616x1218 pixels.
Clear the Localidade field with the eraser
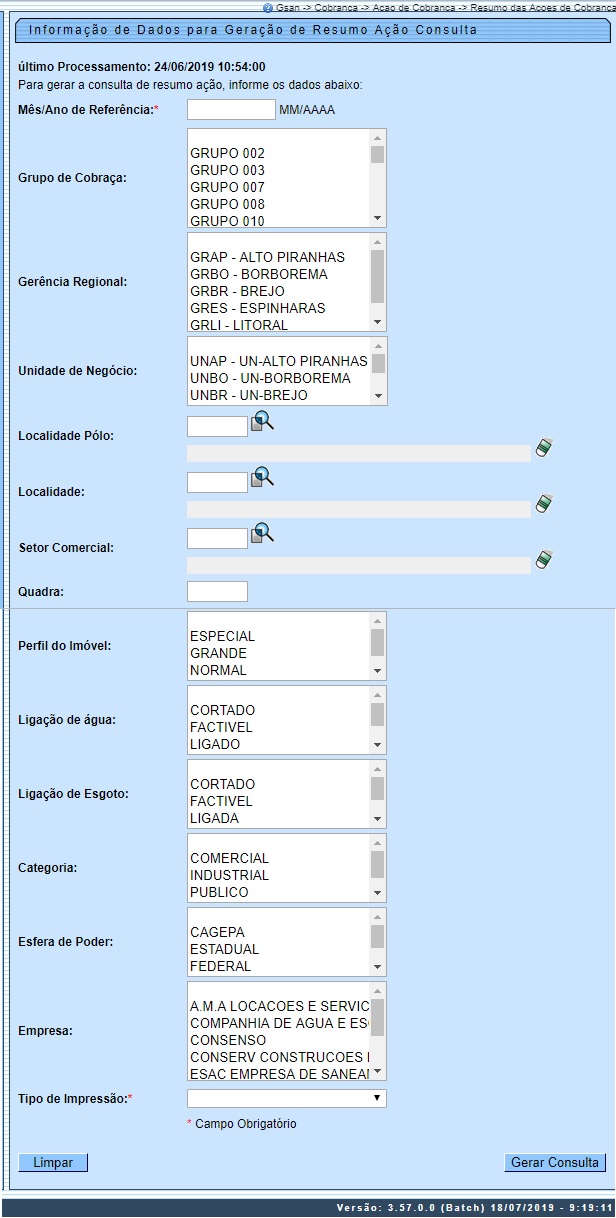[544, 503]
